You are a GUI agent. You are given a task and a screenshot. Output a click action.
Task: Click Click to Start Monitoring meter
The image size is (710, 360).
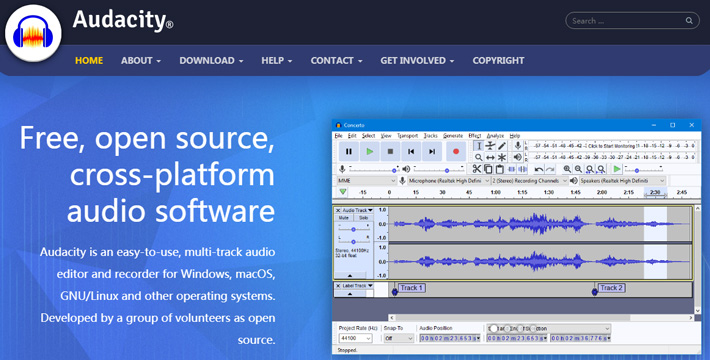pyautogui.click(x=611, y=146)
